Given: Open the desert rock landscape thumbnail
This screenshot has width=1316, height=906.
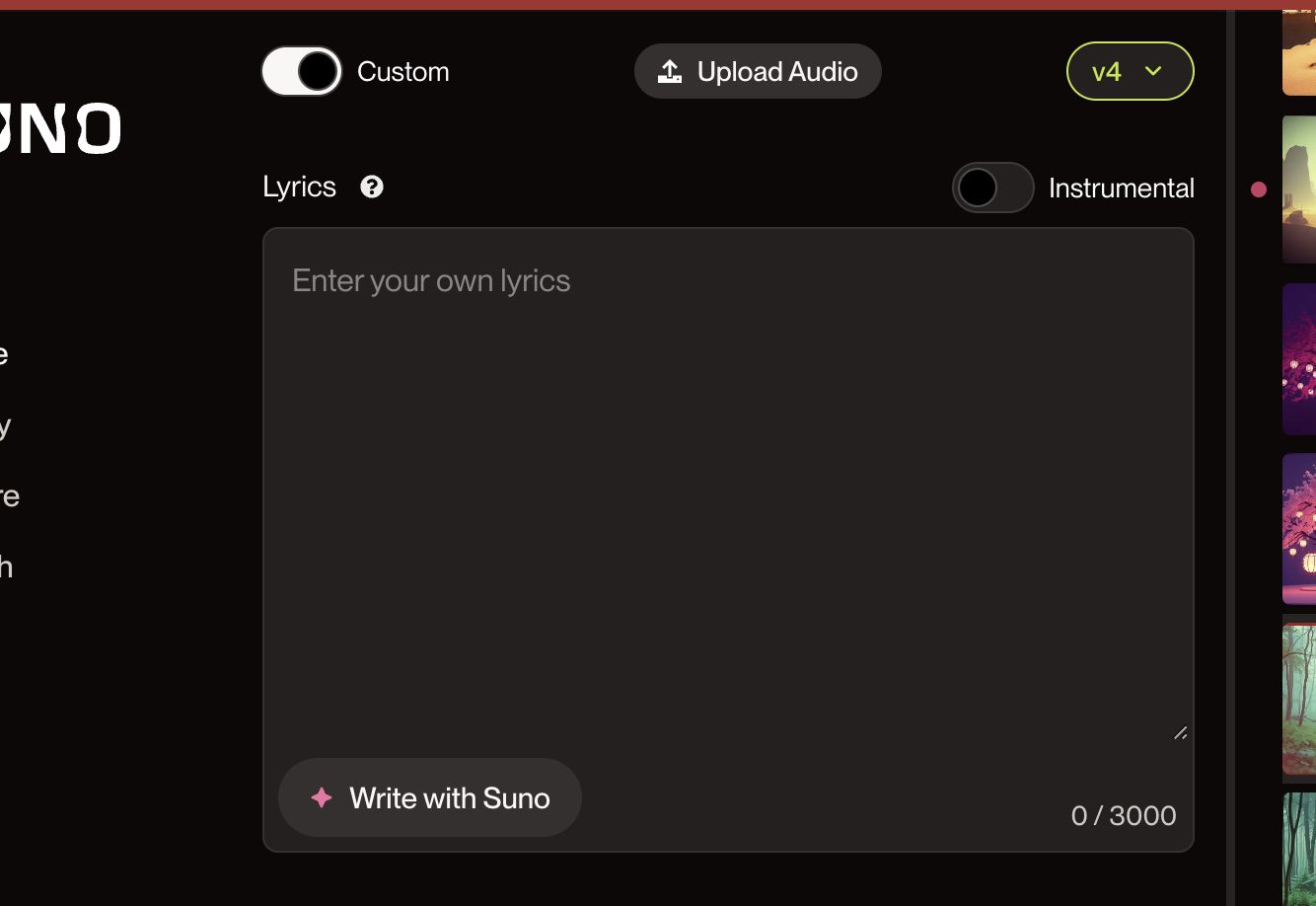Looking at the screenshot, I should point(1299,189).
